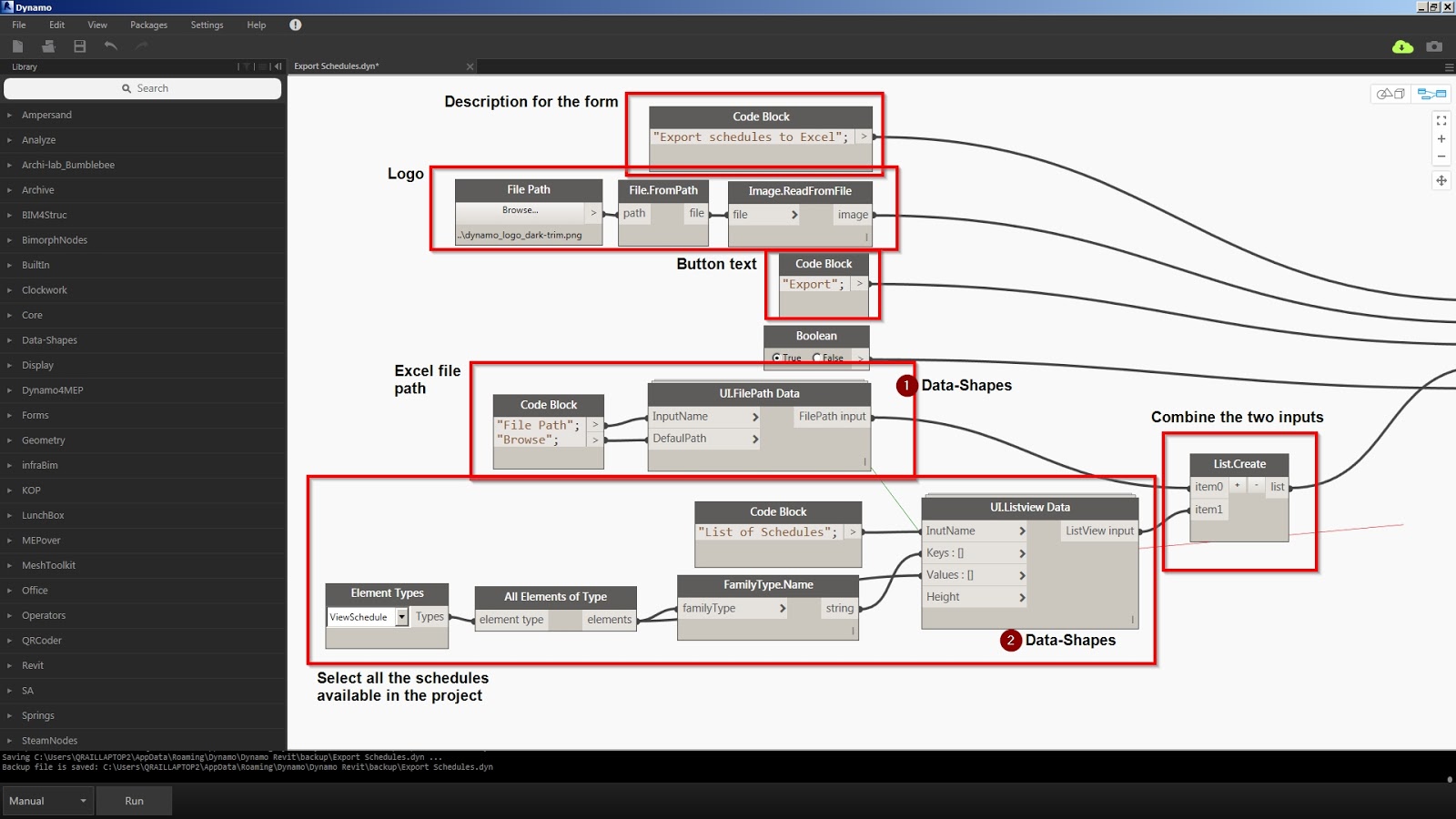Close the Export Schedules.dyn tab
The image size is (1456, 819).
click(470, 66)
